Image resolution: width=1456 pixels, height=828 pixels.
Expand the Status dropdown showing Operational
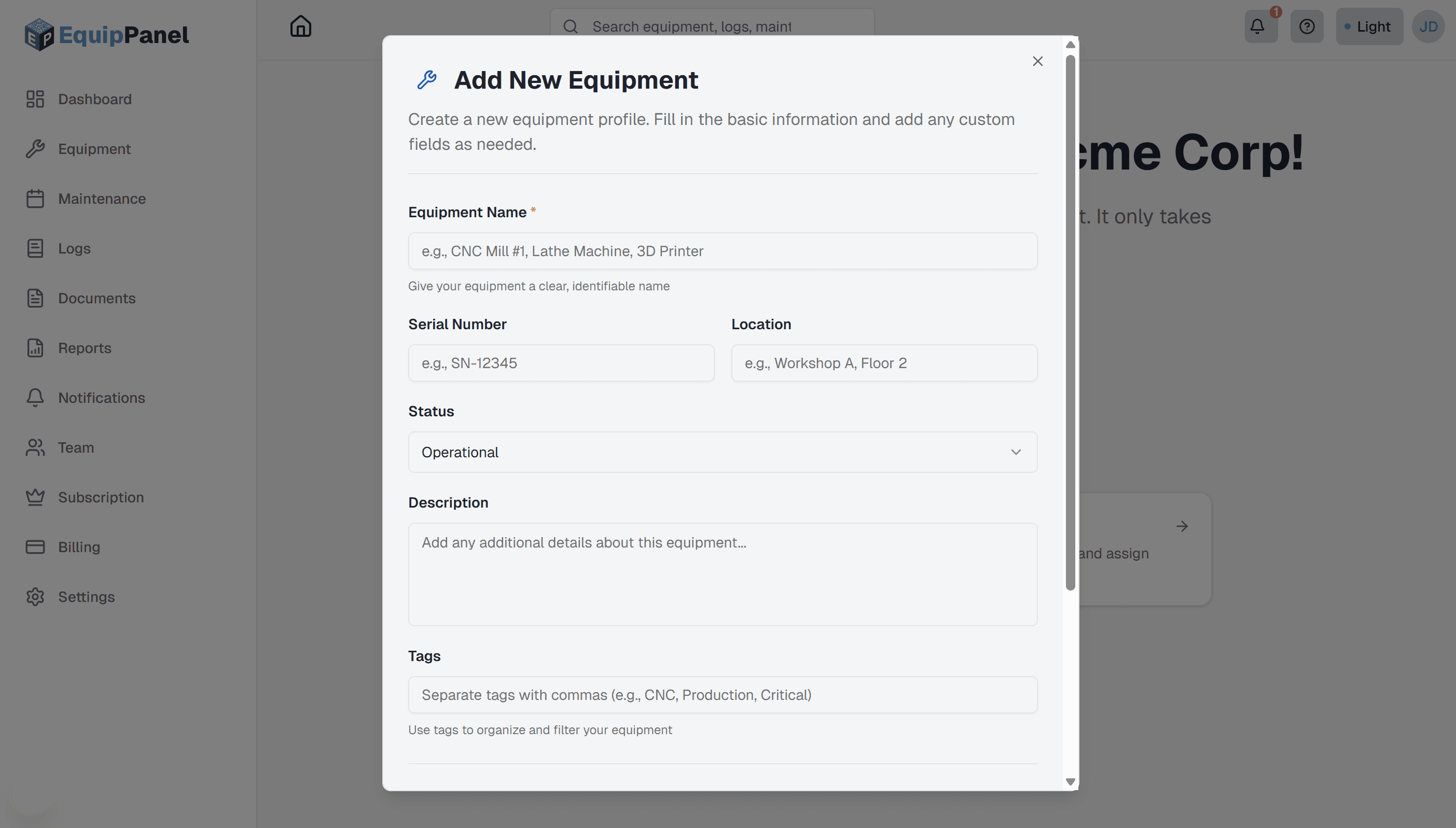723,452
